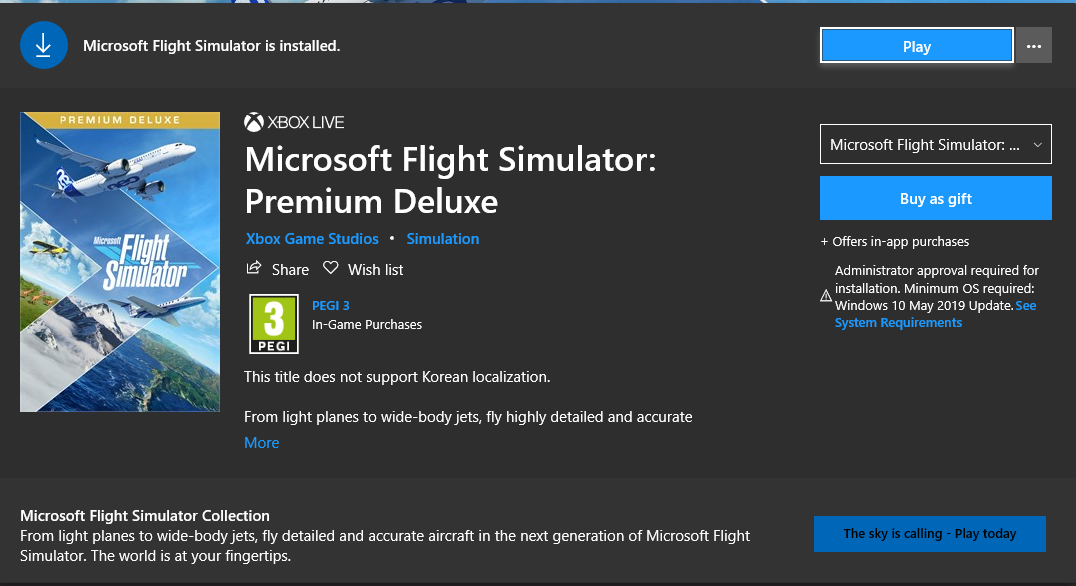The height and width of the screenshot is (586, 1076).
Task: Click the Premium Deluxe cover art thumbnail
Action: [120, 262]
